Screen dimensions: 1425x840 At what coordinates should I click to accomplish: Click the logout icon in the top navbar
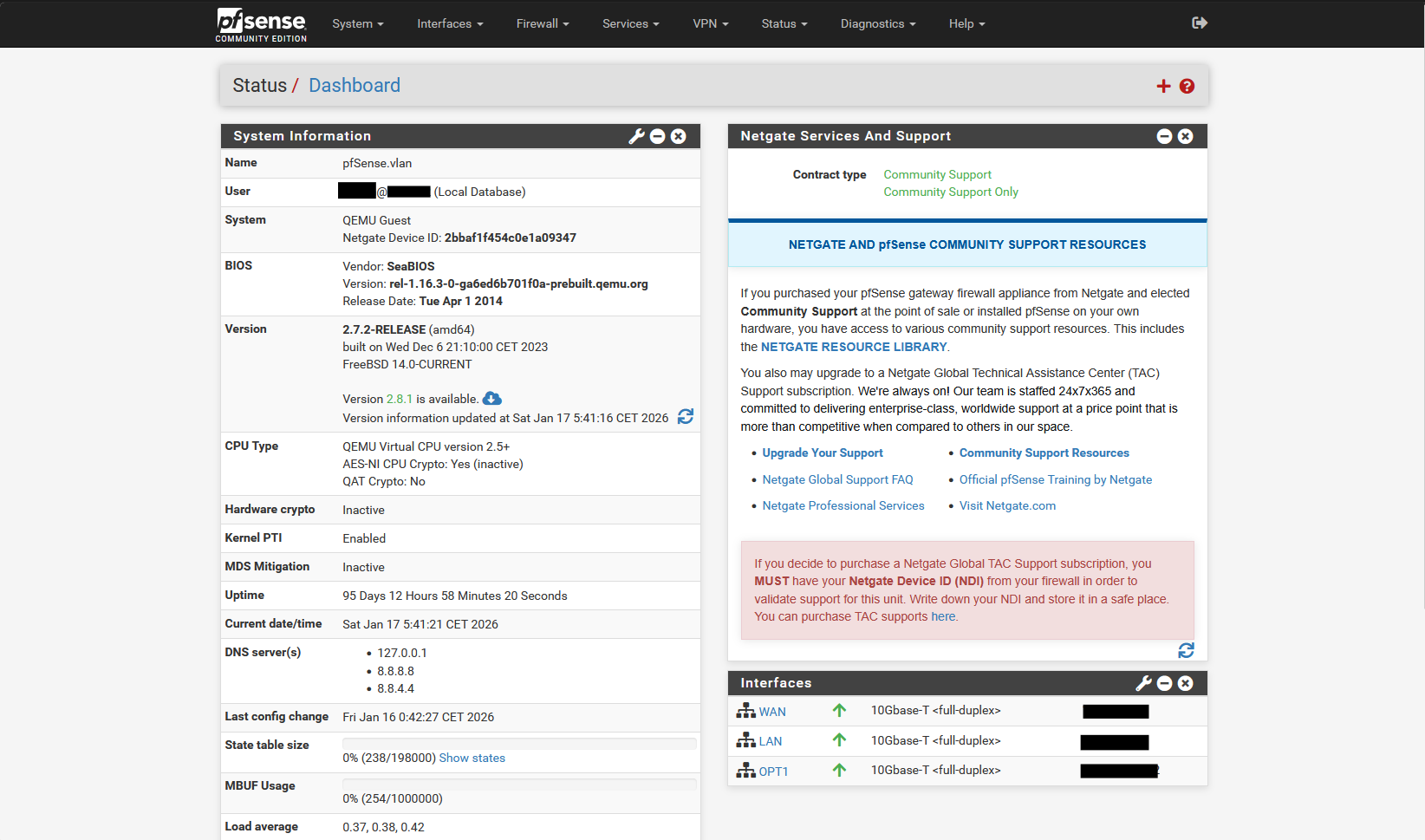[1200, 23]
